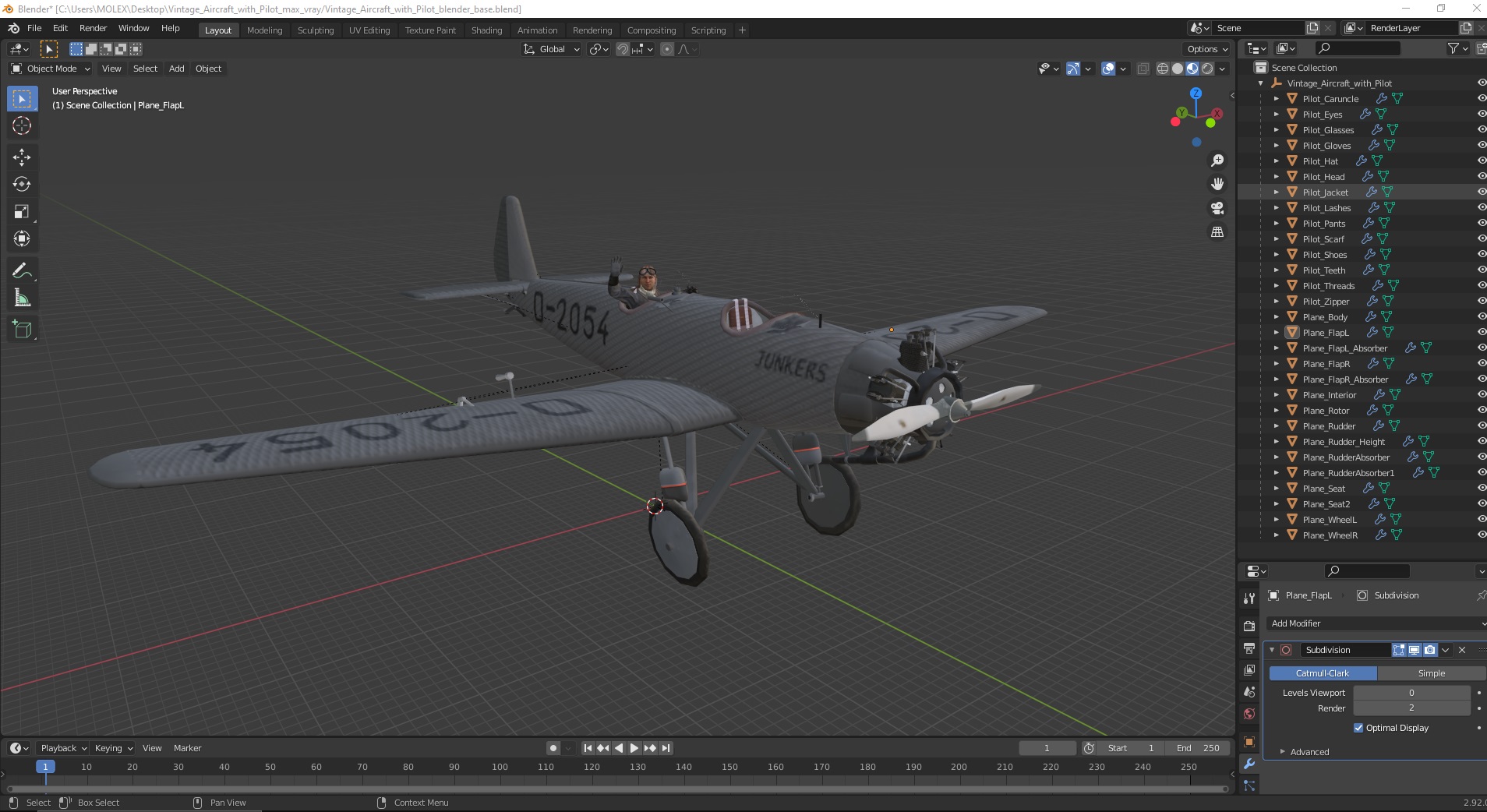
Task: Expand Pilot_Eyes tree item
Action: point(1276,115)
